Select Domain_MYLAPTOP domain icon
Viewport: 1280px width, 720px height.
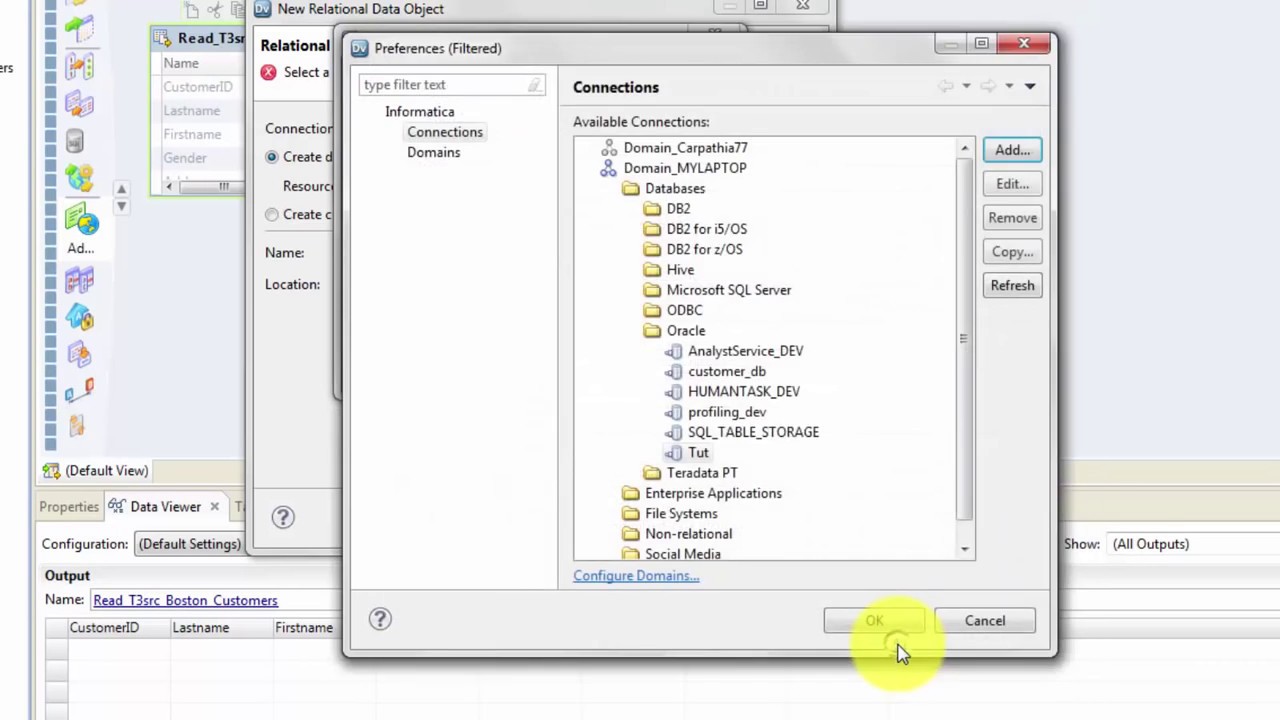[x=608, y=168]
